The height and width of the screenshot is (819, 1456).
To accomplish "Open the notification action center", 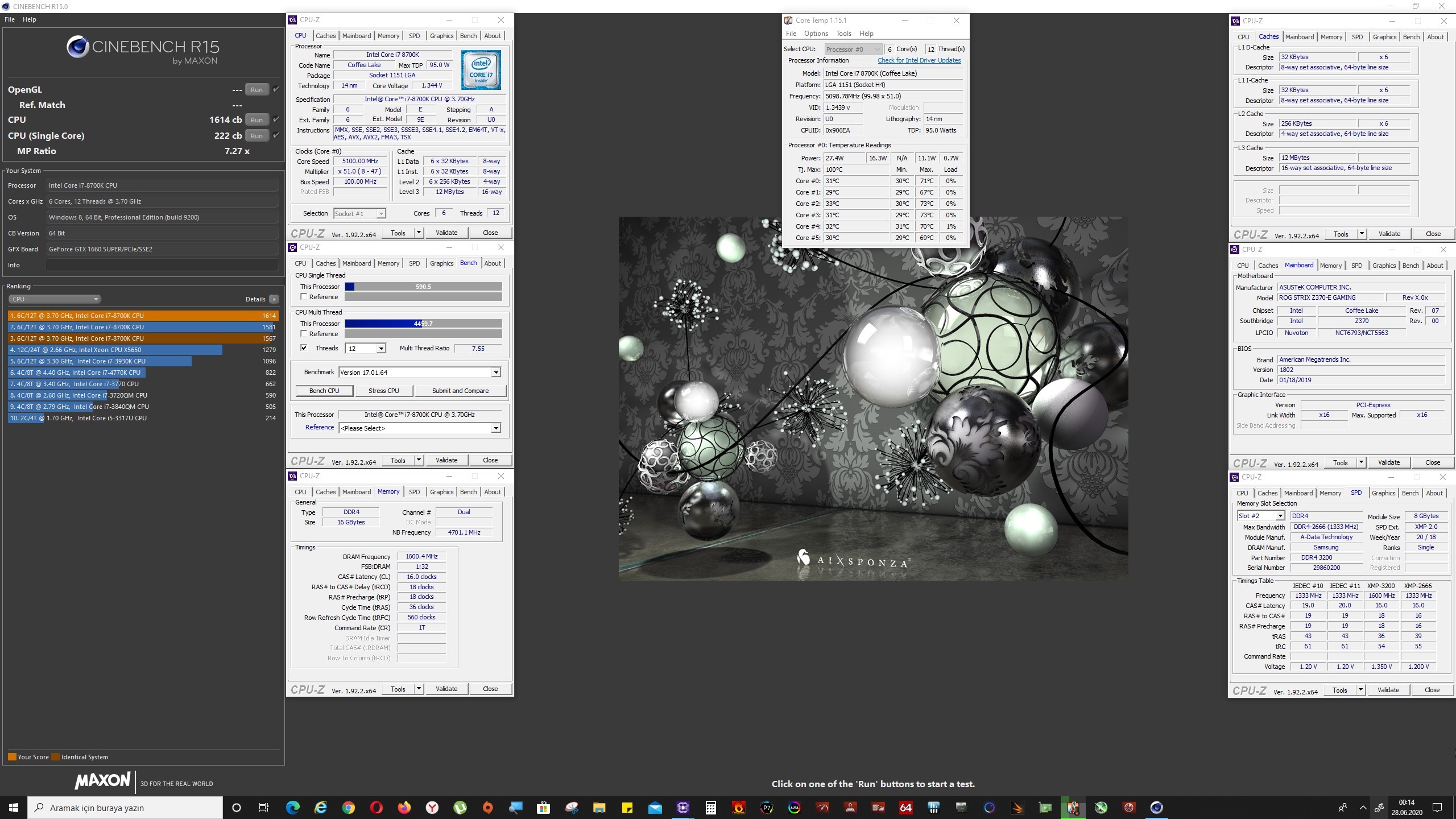I will [1437, 808].
